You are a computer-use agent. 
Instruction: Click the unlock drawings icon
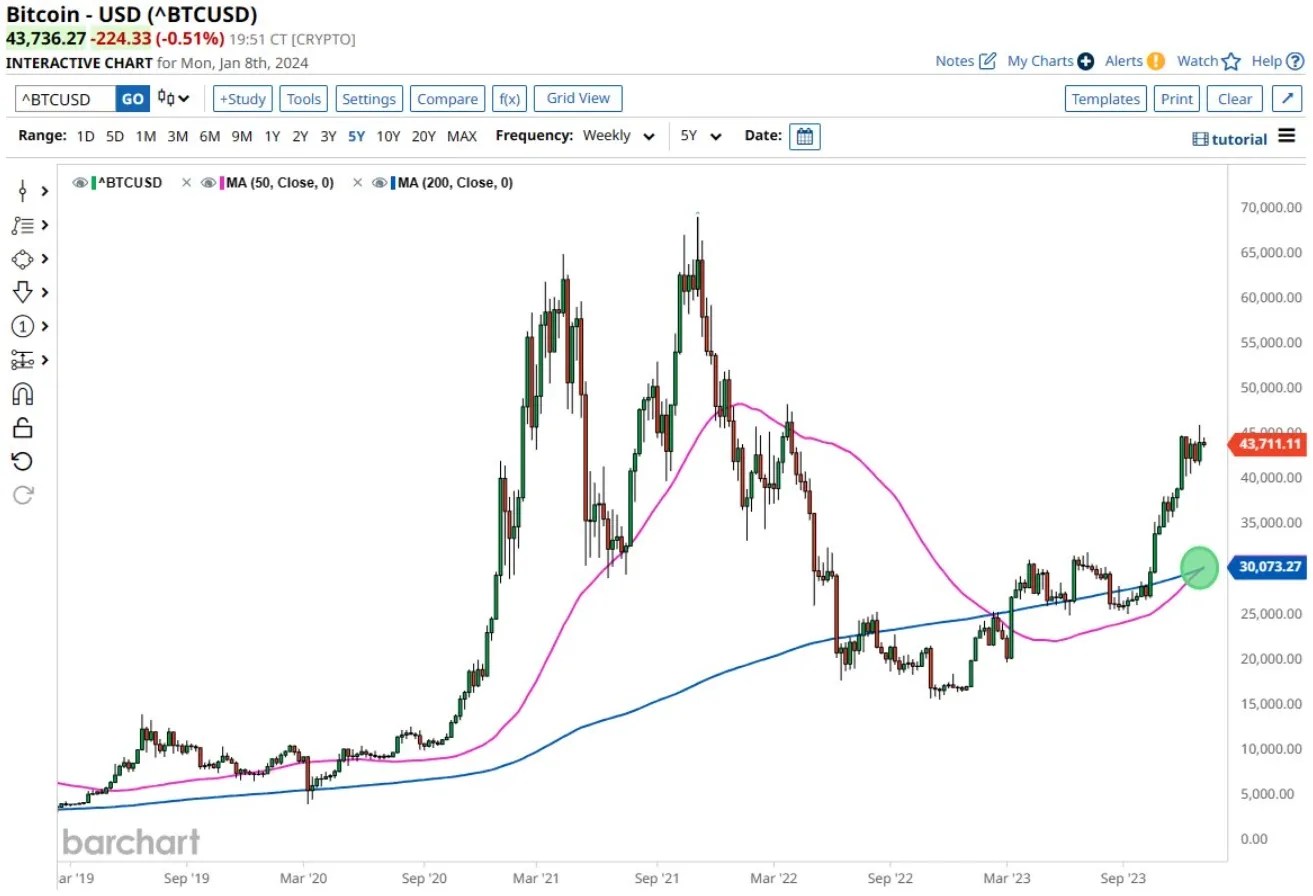coord(22,427)
